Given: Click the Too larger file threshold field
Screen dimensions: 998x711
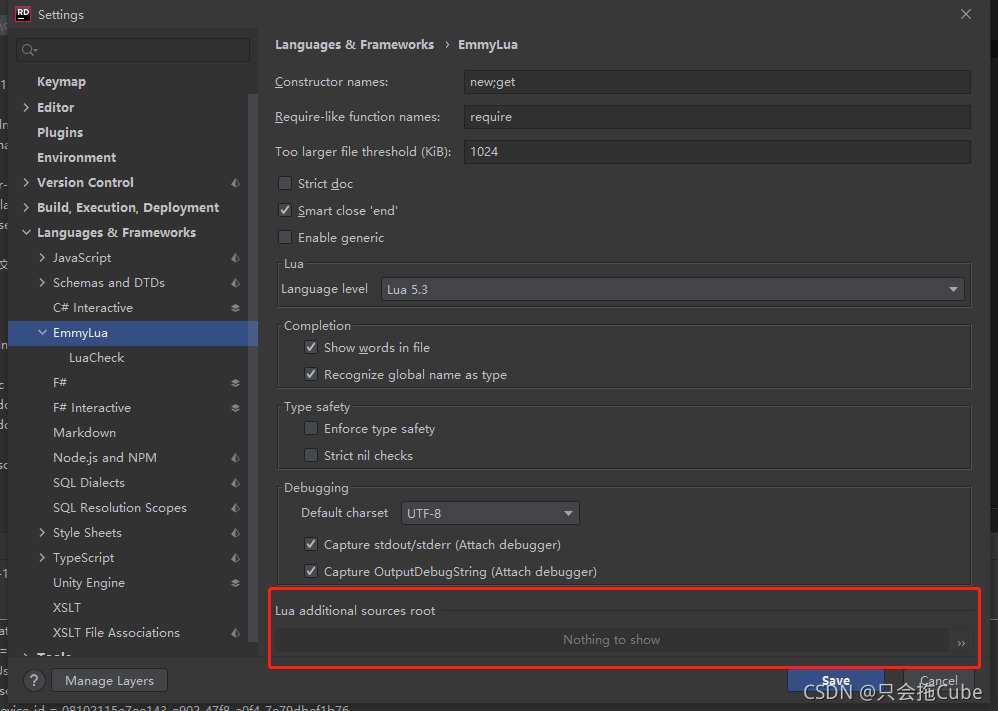Looking at the screenshot, I should (717, 152).
